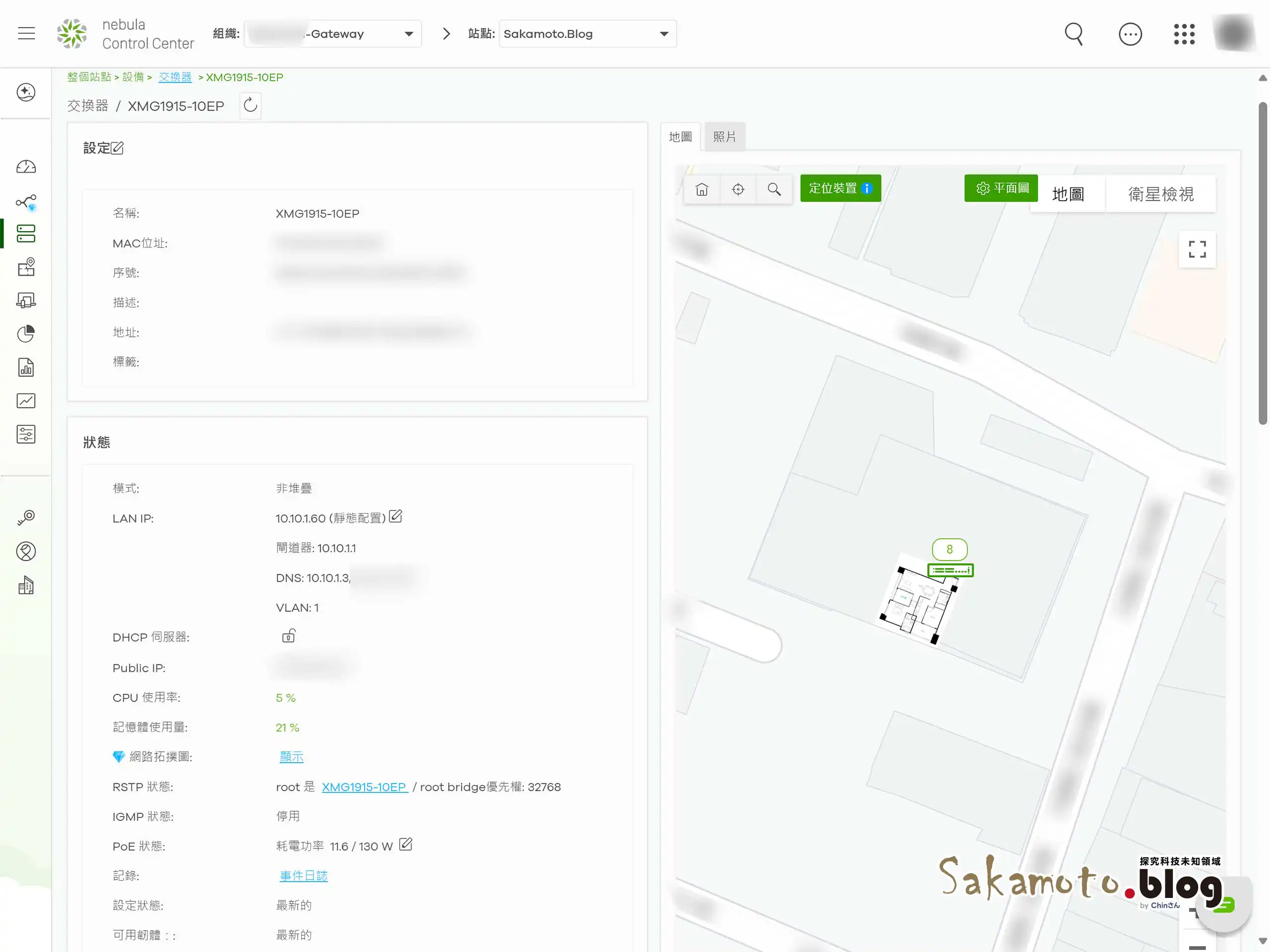Image resolution: width=1270 pixels, height=952 pixels.
Task: Expand breadcrumb arrow between organization and site
Action: (446, 34)
